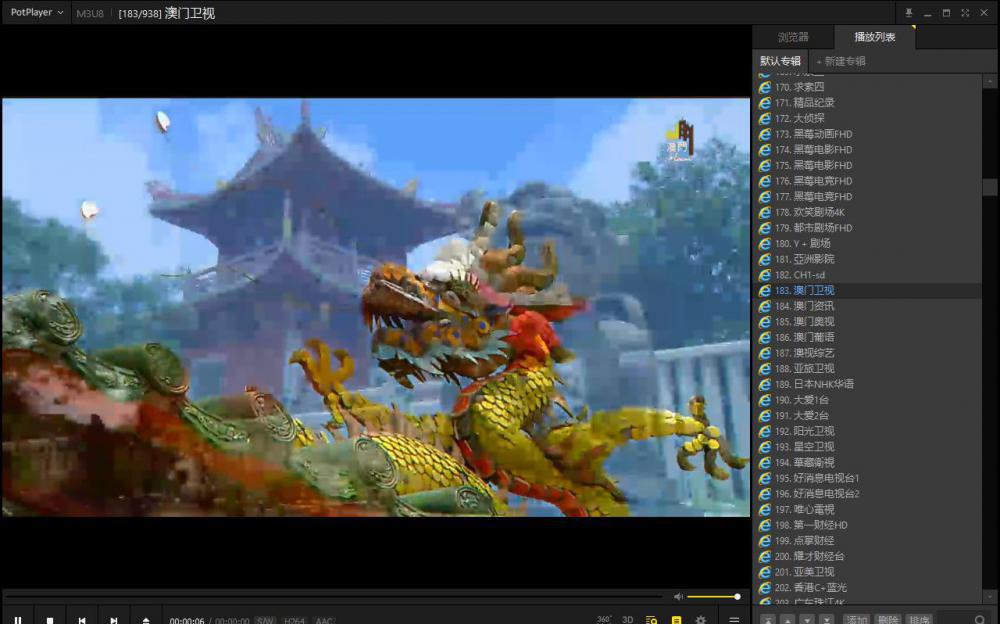Screen dimensions: 1000x624
Task: Select playlist entry 190. 大爱1台
Action: 869,399
